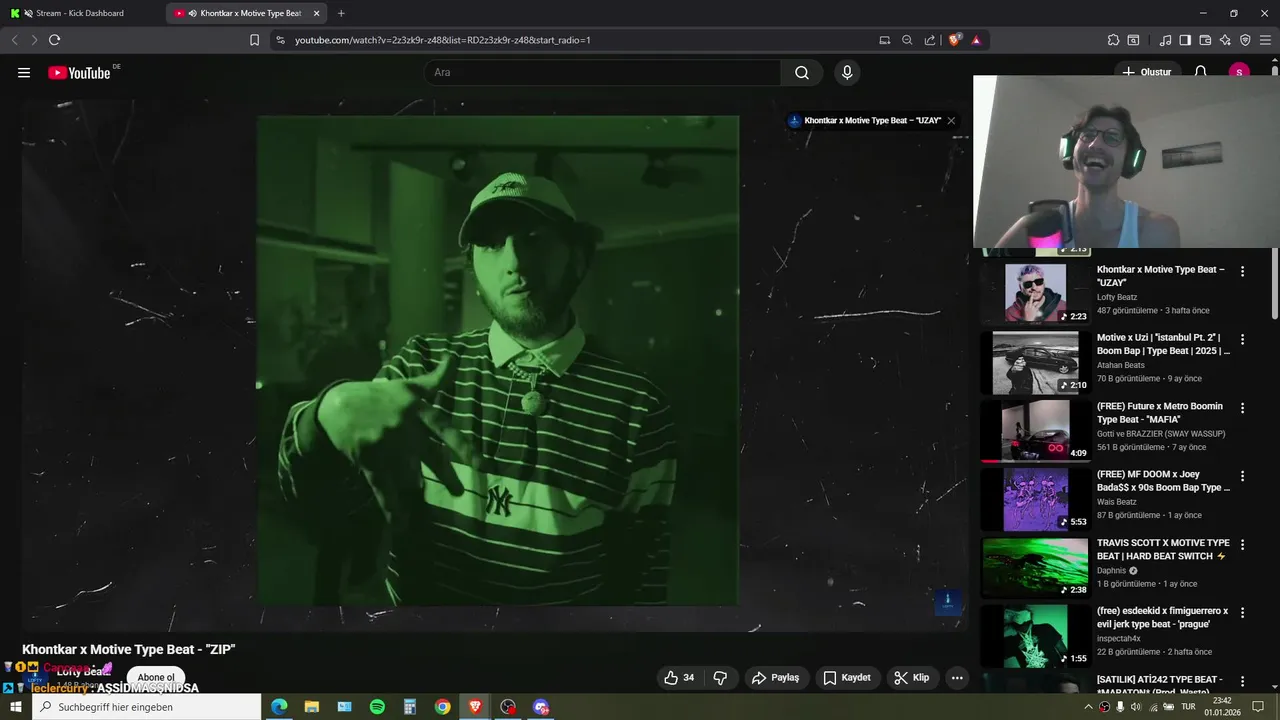Open options menu for 'UZAY' suggestion
Screen dimensions: 1280x720
pyautogui.click(x=1243, y=271)
